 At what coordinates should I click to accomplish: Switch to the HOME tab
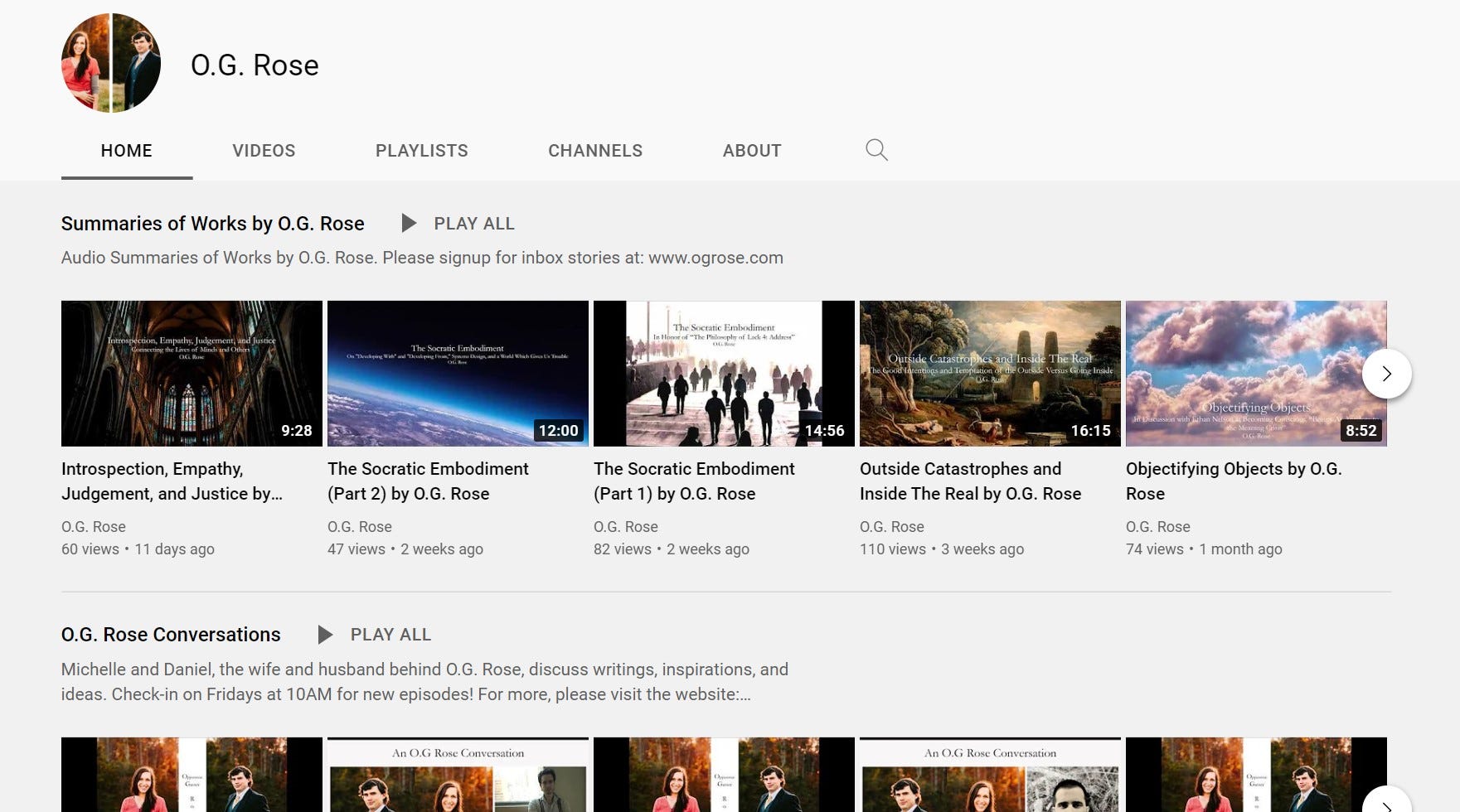point(127,151)
